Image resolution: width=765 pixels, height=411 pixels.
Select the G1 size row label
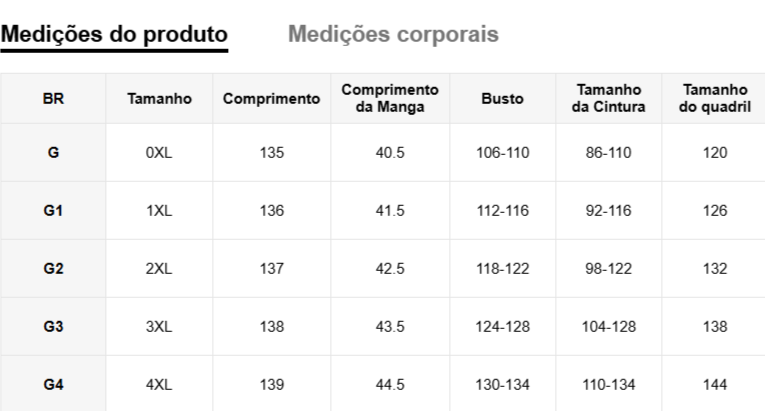[54, 211]
